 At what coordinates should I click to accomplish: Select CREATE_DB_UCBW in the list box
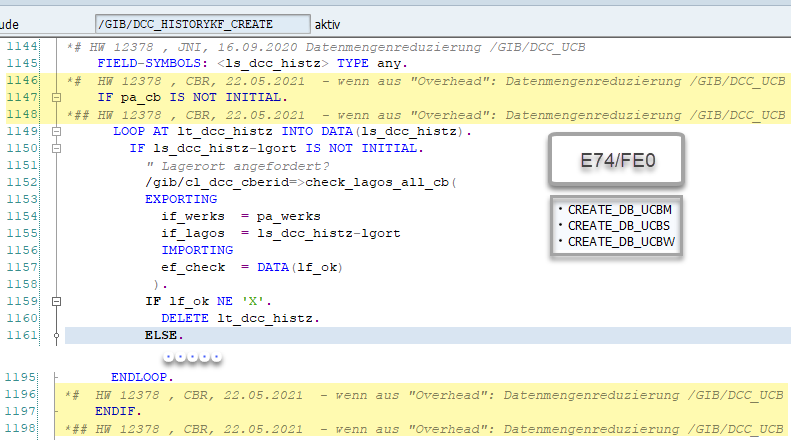pos(616,242)
